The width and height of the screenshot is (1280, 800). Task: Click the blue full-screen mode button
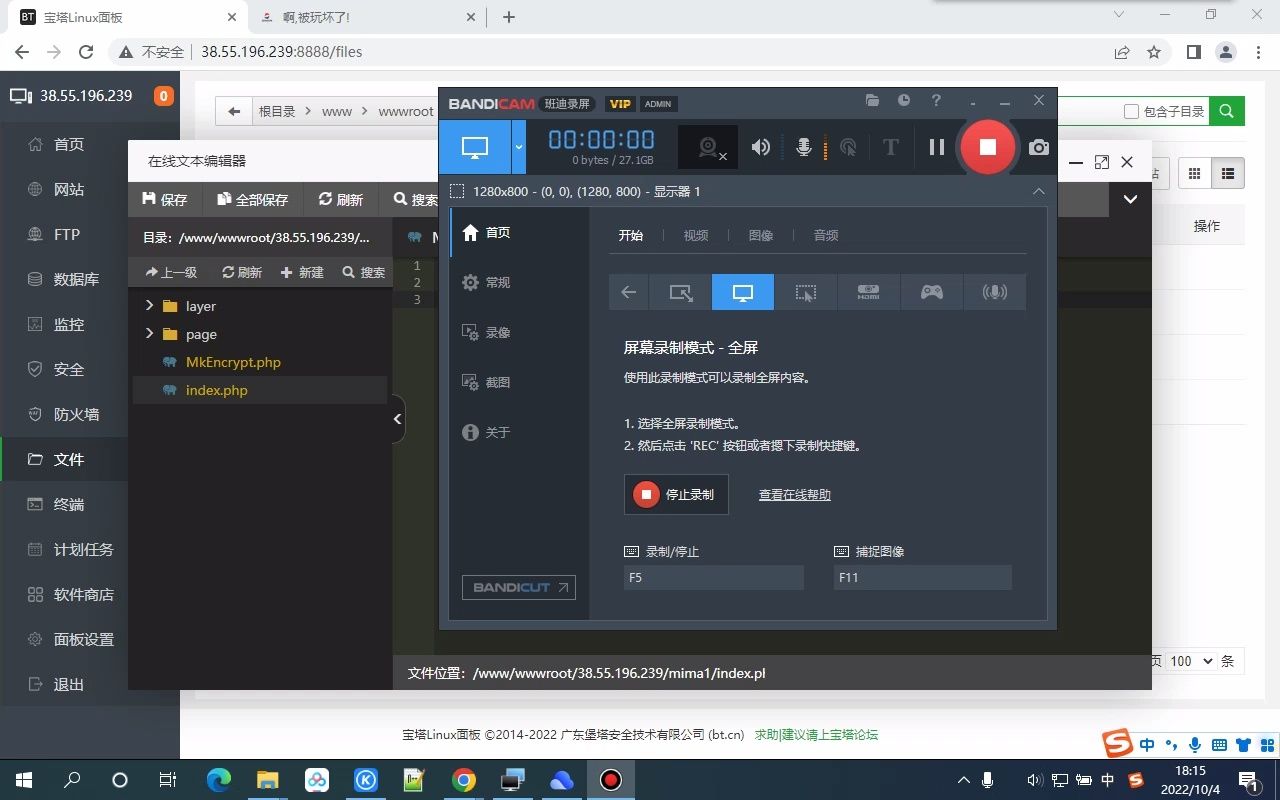(475, 147)
